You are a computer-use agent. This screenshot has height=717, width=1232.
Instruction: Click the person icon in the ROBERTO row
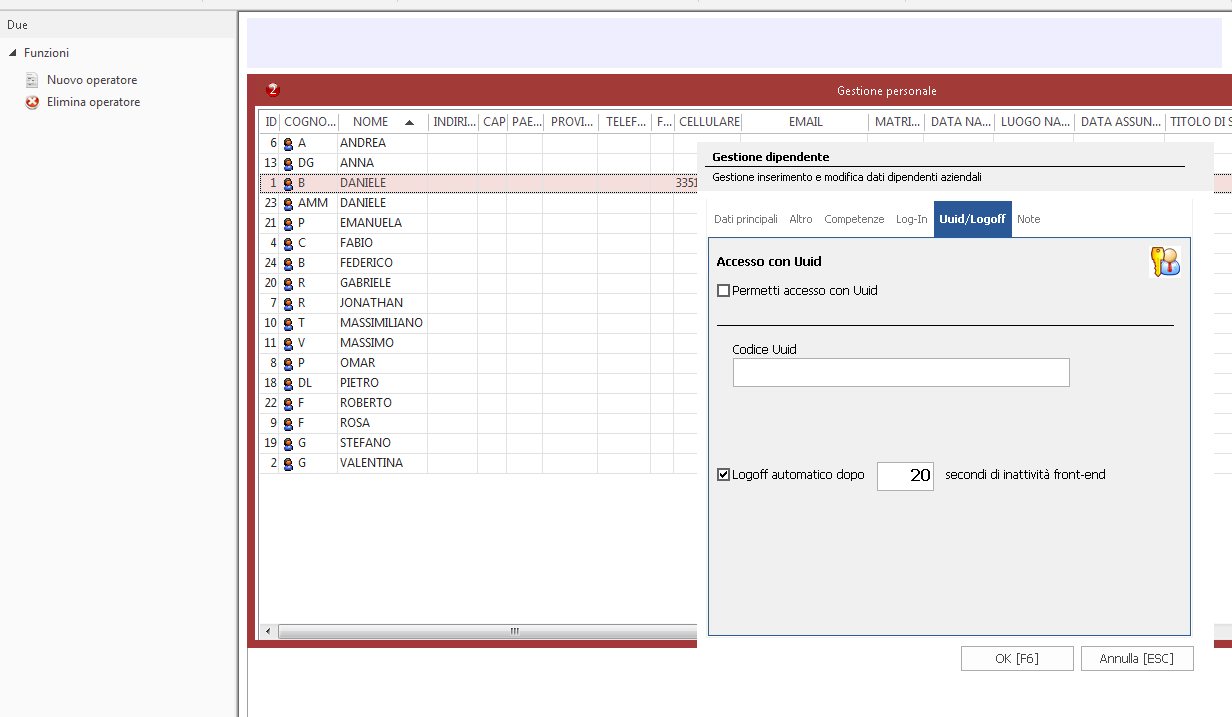(288, 404)
